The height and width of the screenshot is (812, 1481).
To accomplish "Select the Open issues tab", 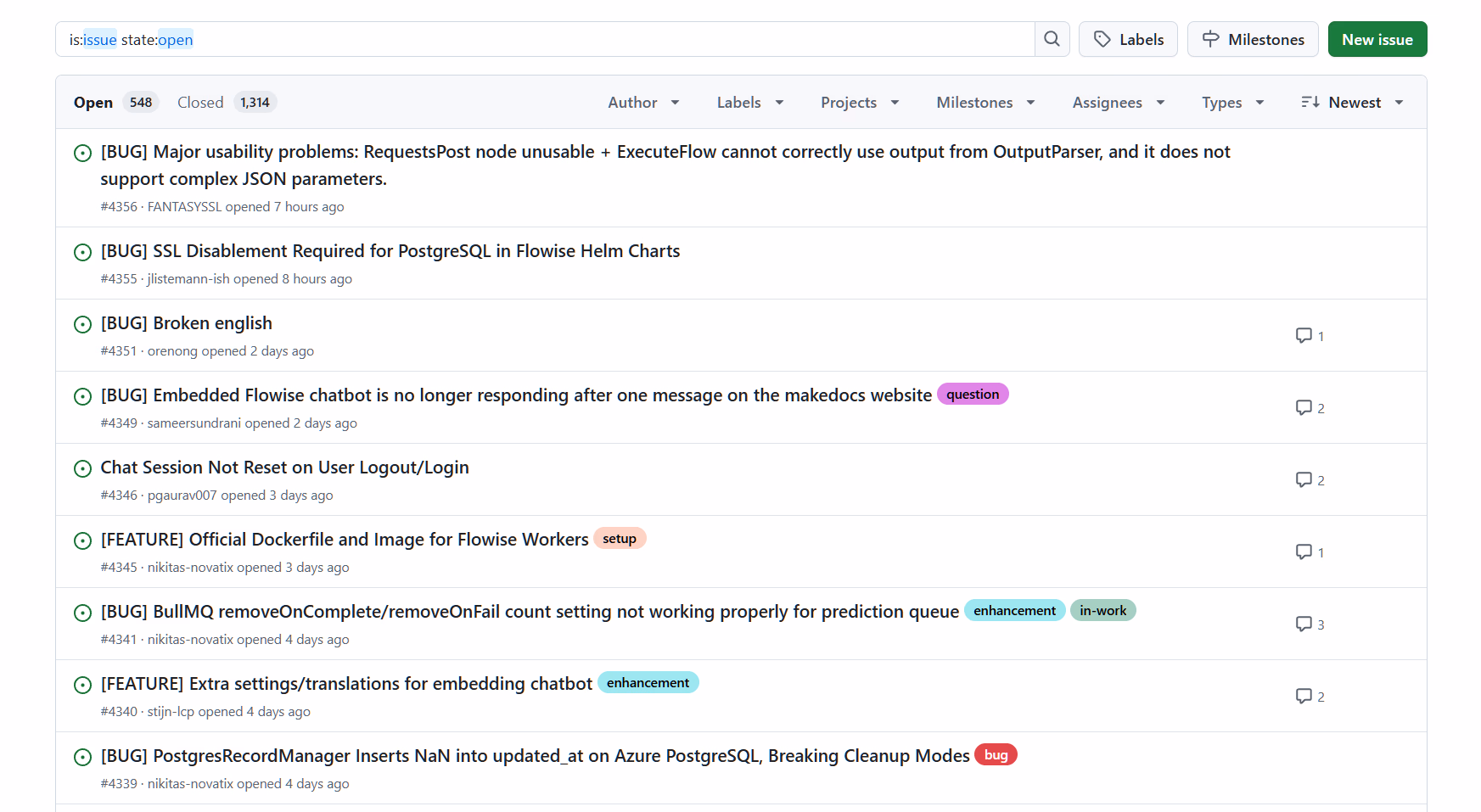I will pos(115,103).
